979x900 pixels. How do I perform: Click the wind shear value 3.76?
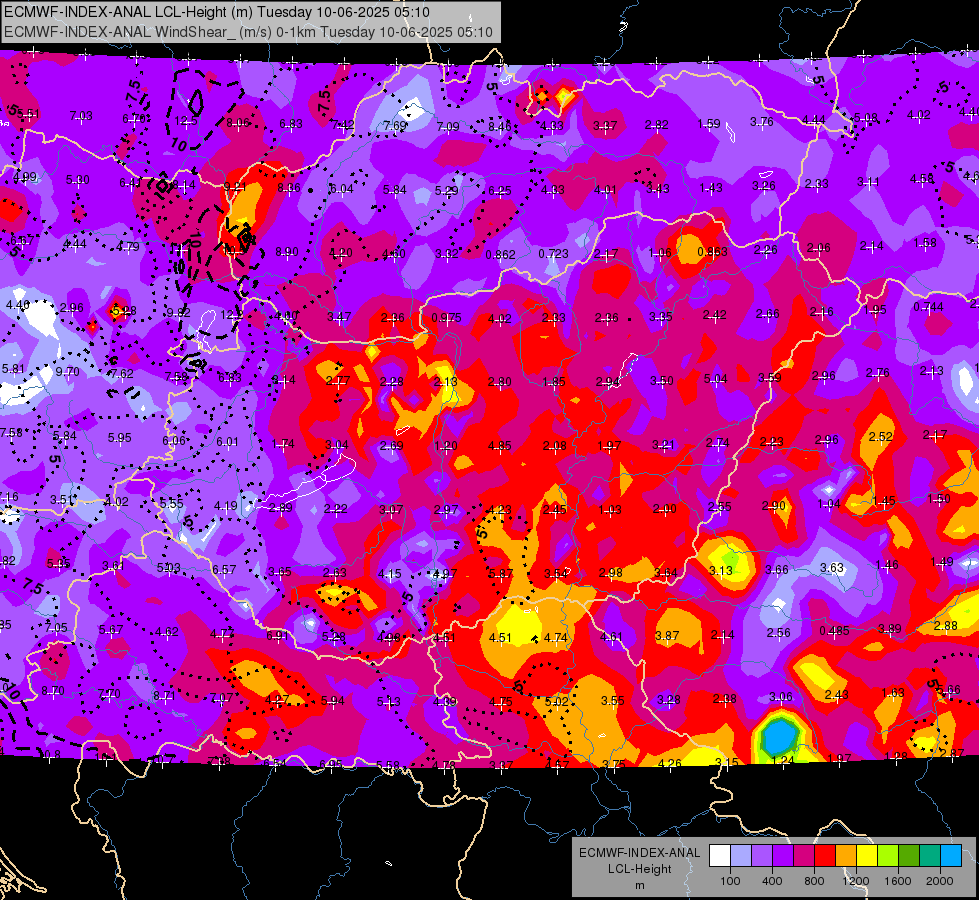click(x=762, y=122)
